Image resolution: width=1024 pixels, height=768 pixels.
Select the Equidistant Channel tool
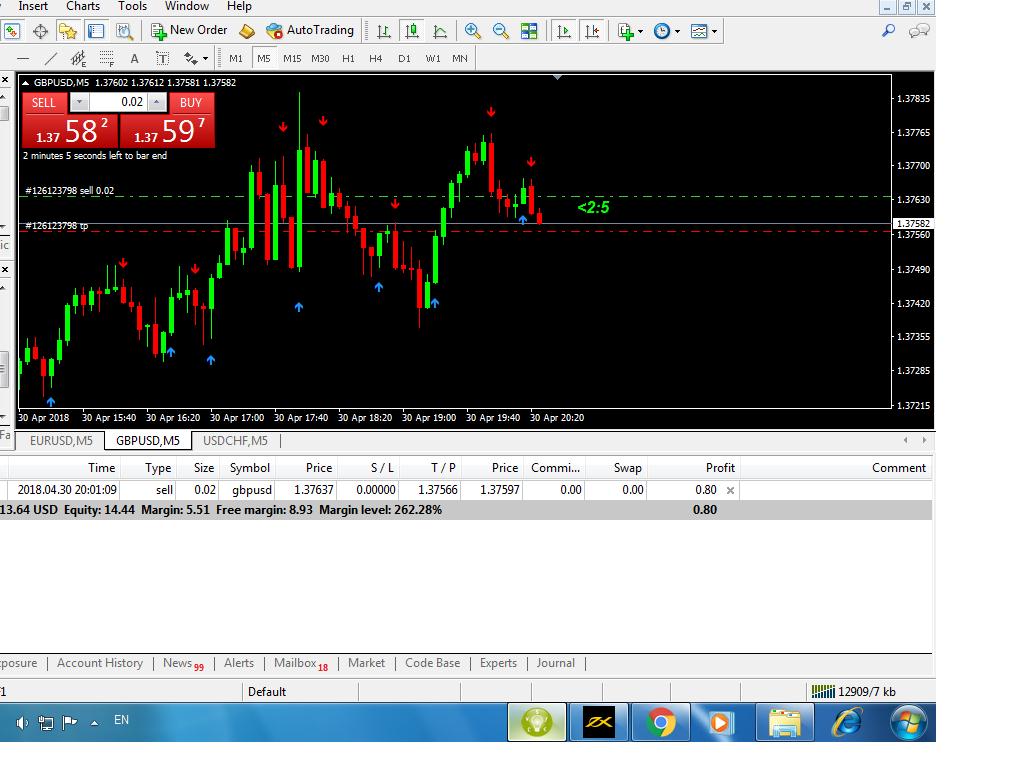[x=78, y=59]
